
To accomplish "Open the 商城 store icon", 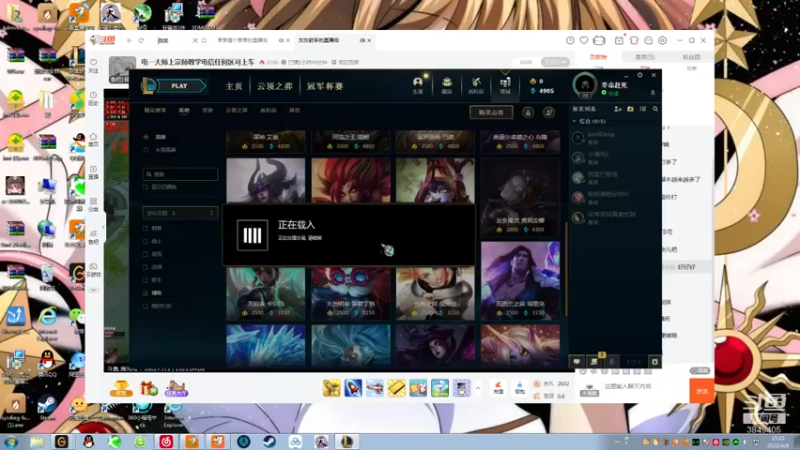I will (x=505, y=85).
